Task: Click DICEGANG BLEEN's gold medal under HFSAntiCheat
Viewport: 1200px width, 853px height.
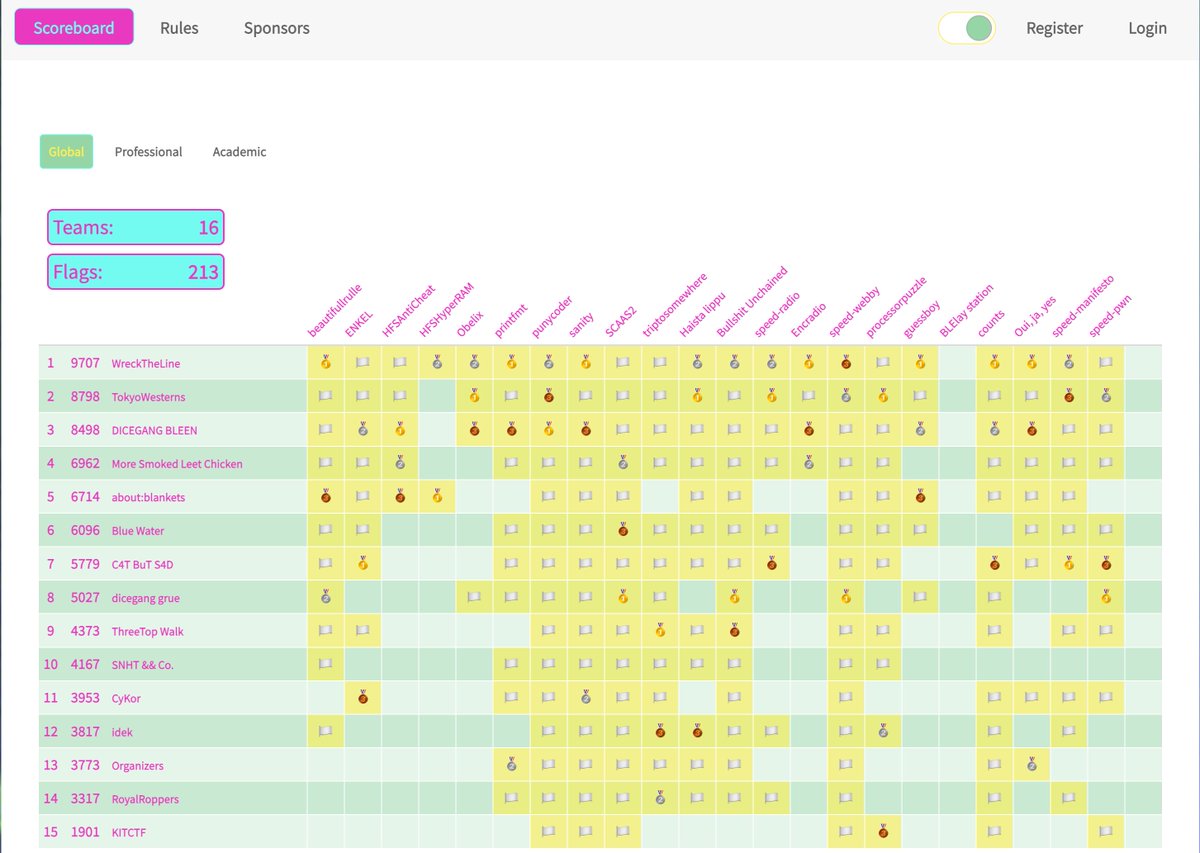Action: [400, 430]
